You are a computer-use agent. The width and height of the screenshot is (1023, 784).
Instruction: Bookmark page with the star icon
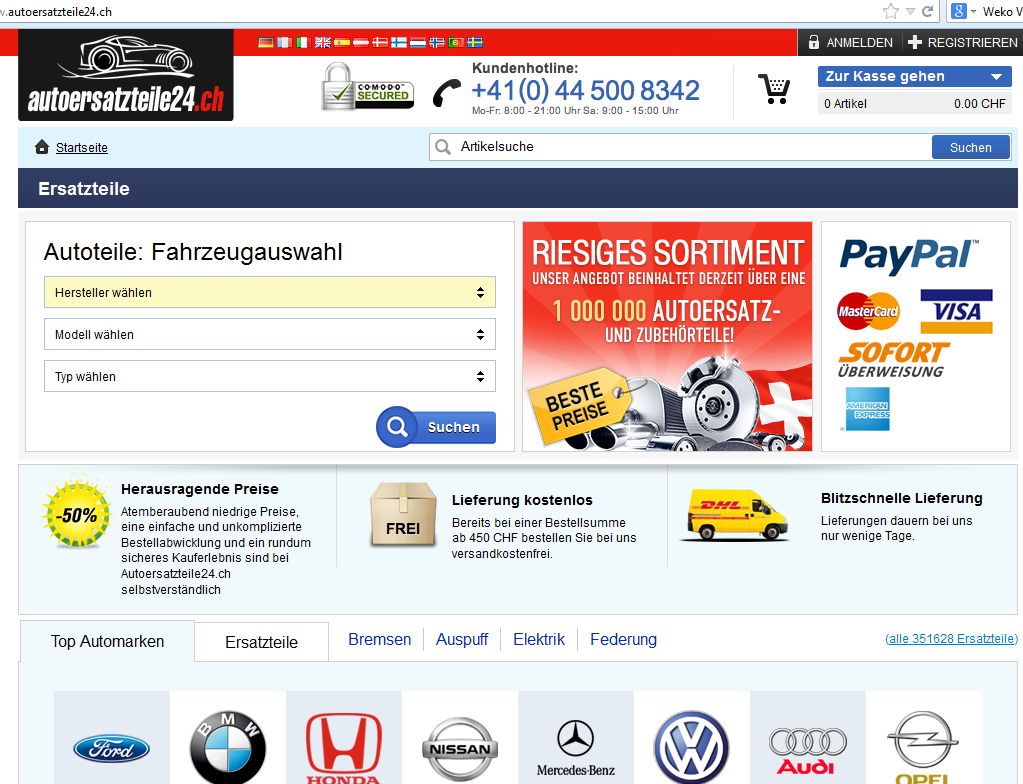tap(890, 11)
